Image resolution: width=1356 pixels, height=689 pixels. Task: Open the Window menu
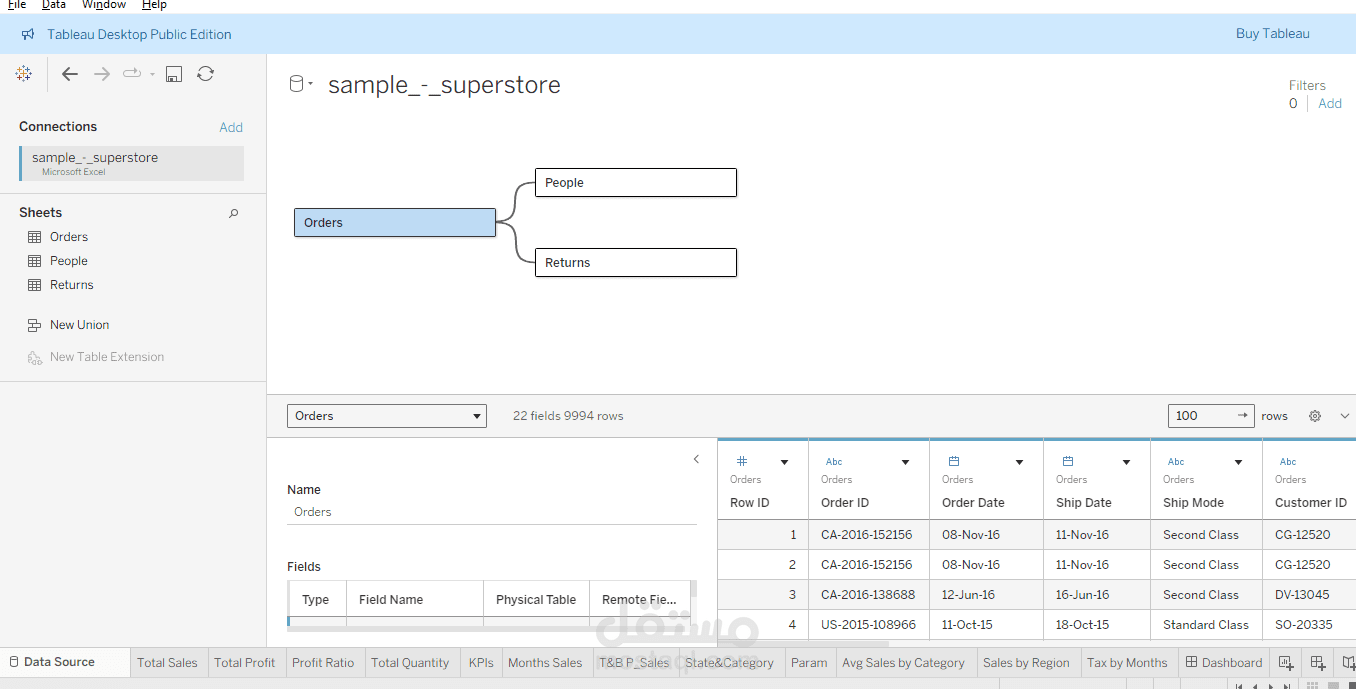(x=104, y=5)
